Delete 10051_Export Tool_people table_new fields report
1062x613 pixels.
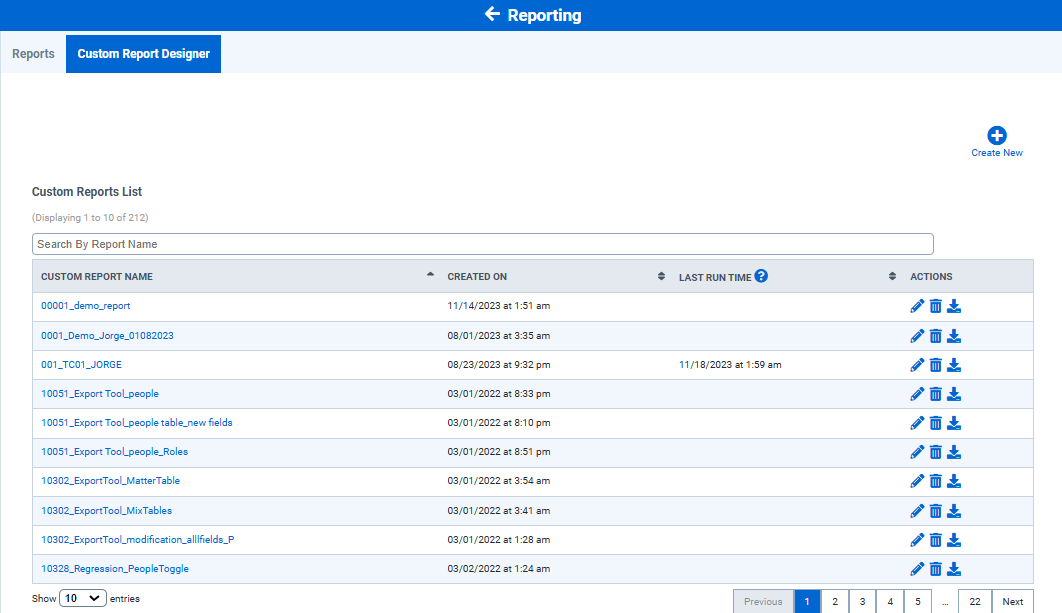935,423
